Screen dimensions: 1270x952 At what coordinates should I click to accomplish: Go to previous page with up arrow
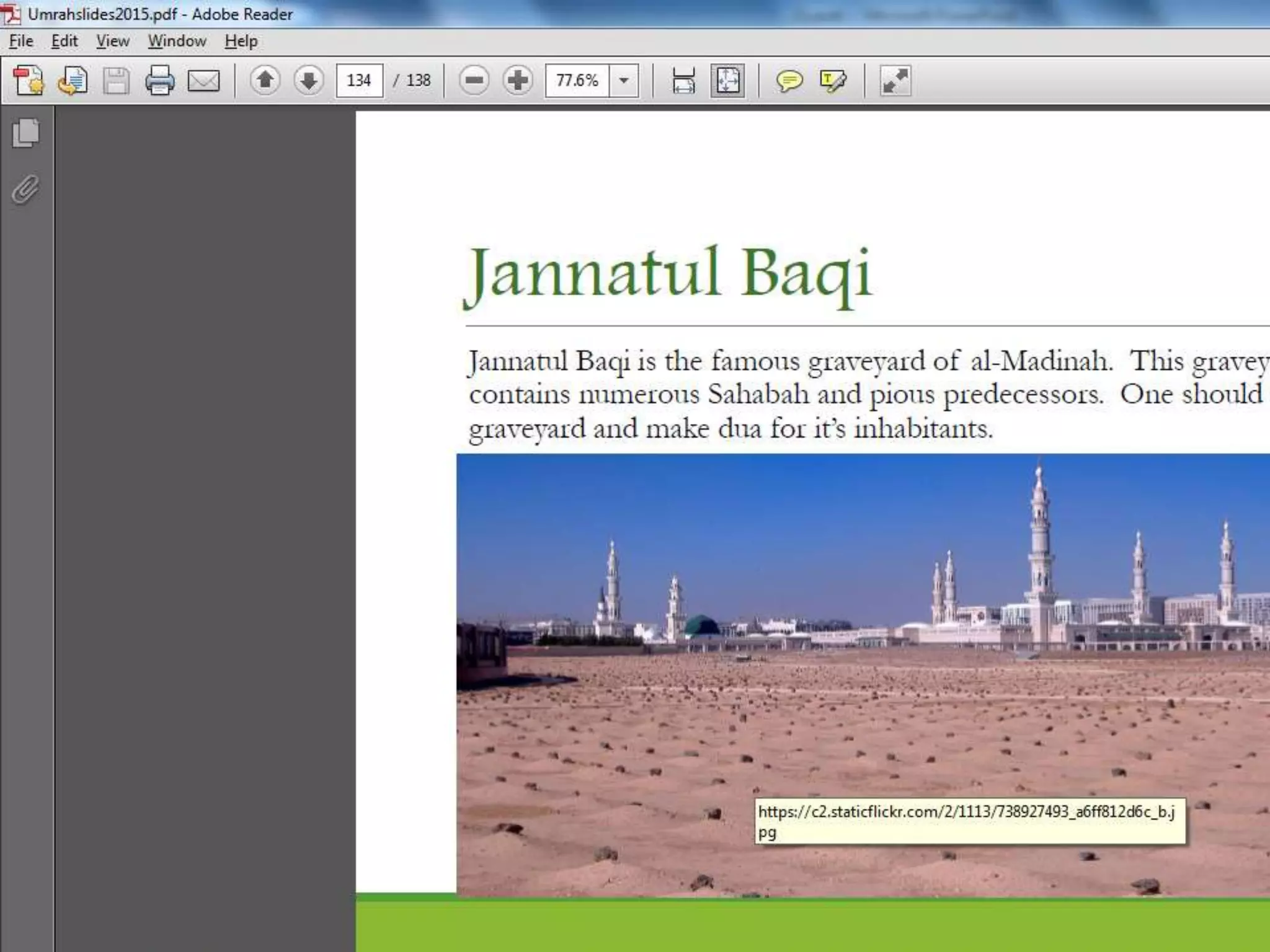[x=265, y=81]
